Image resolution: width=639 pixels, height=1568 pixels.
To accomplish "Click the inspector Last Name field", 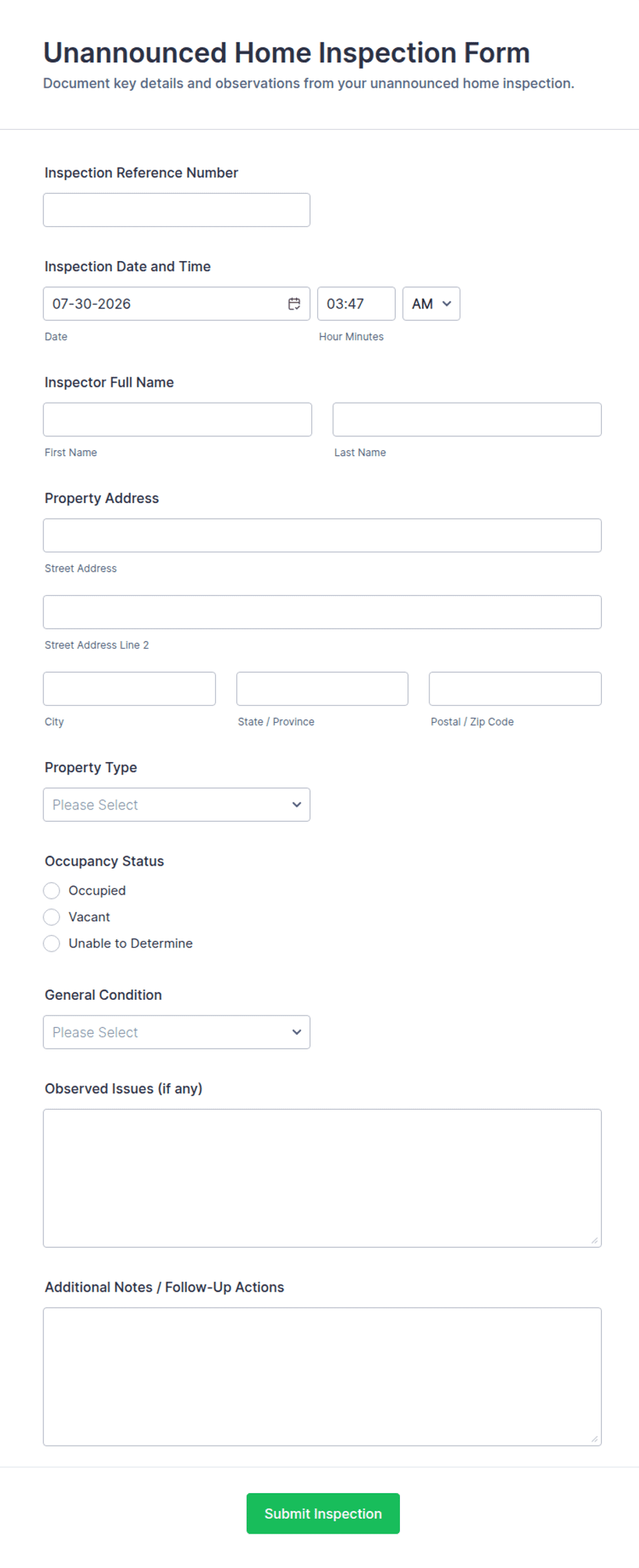I will click(467, 420).
